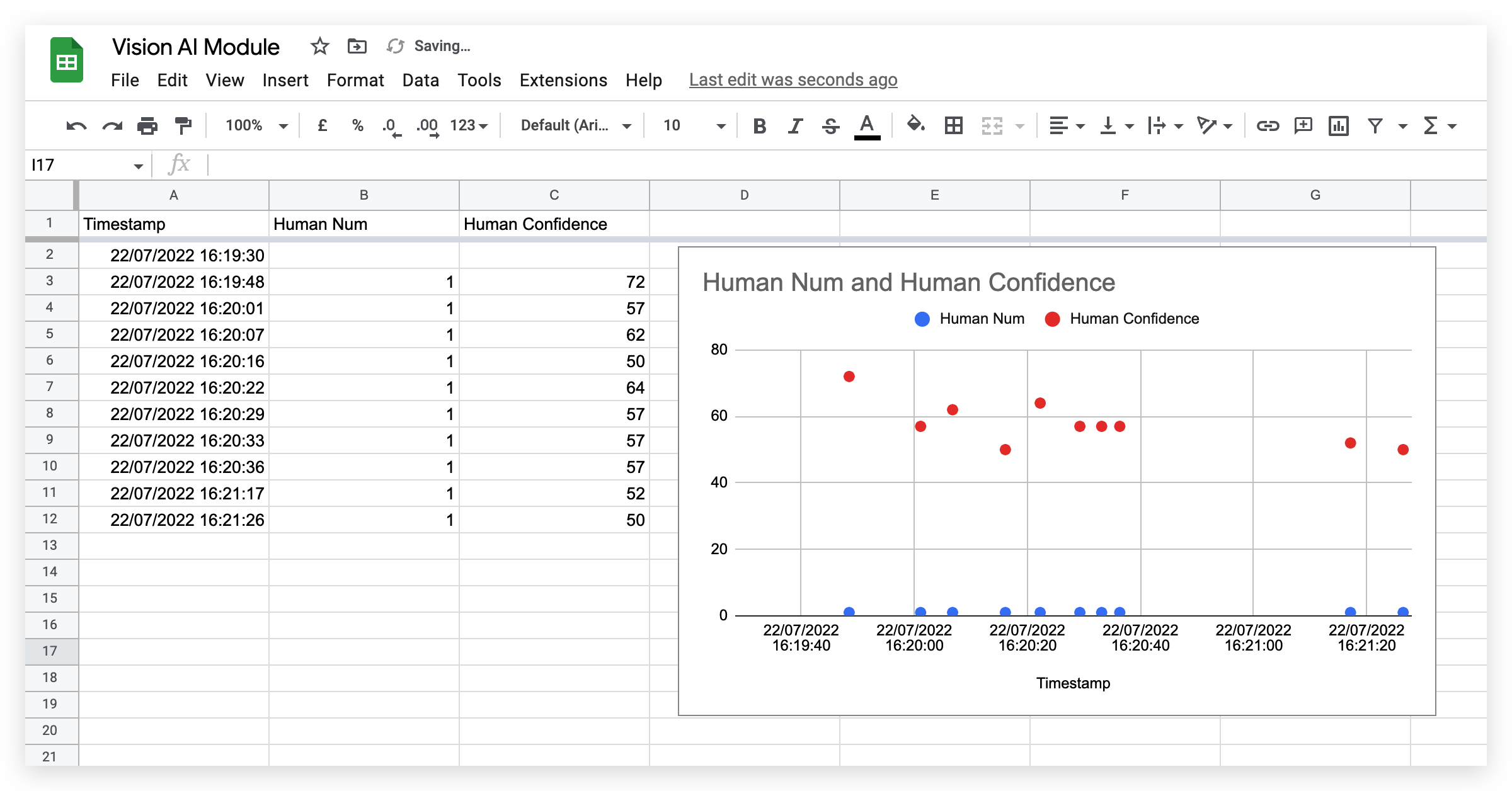
Task: Open the Data menu
Action: (420, 80)
